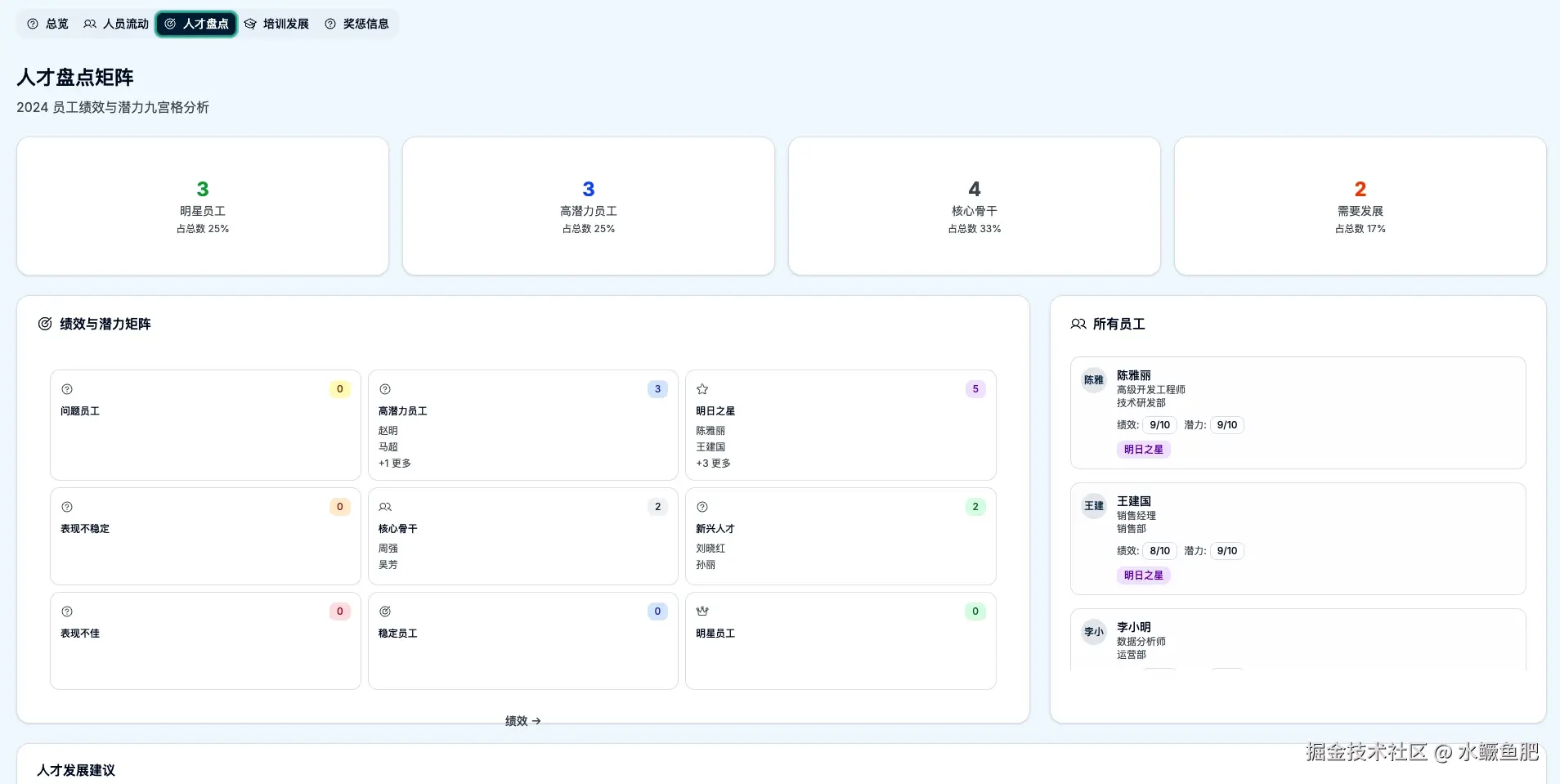This screenshot has width=1560, height=784.
Task: Click the question icon on 问题员工 cell
Action: (67, 389)
